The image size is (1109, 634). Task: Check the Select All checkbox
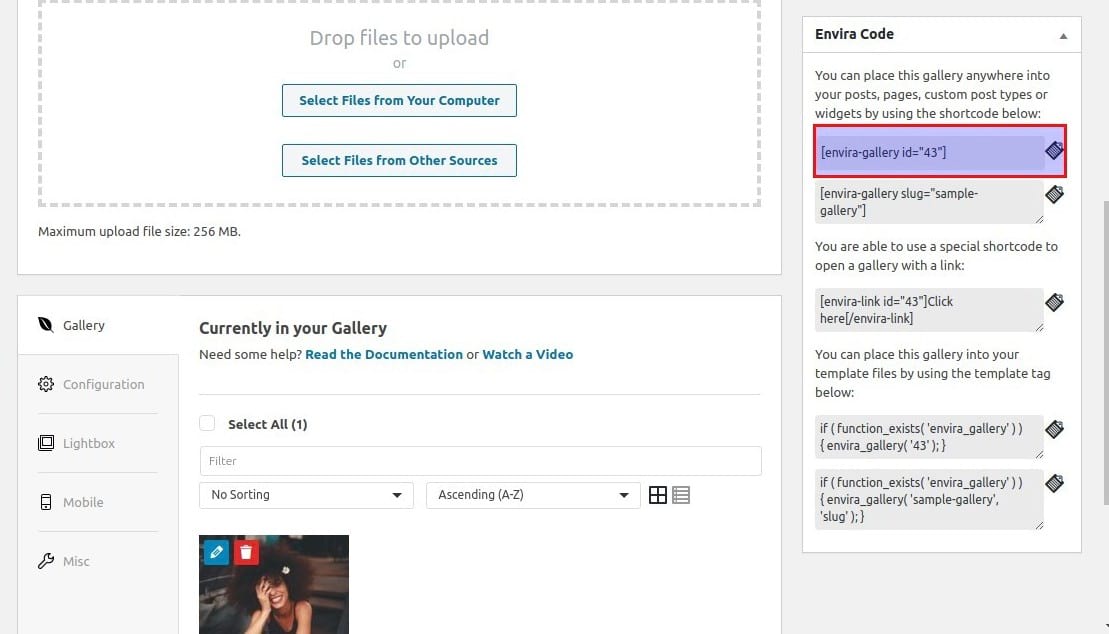(207, 424)
